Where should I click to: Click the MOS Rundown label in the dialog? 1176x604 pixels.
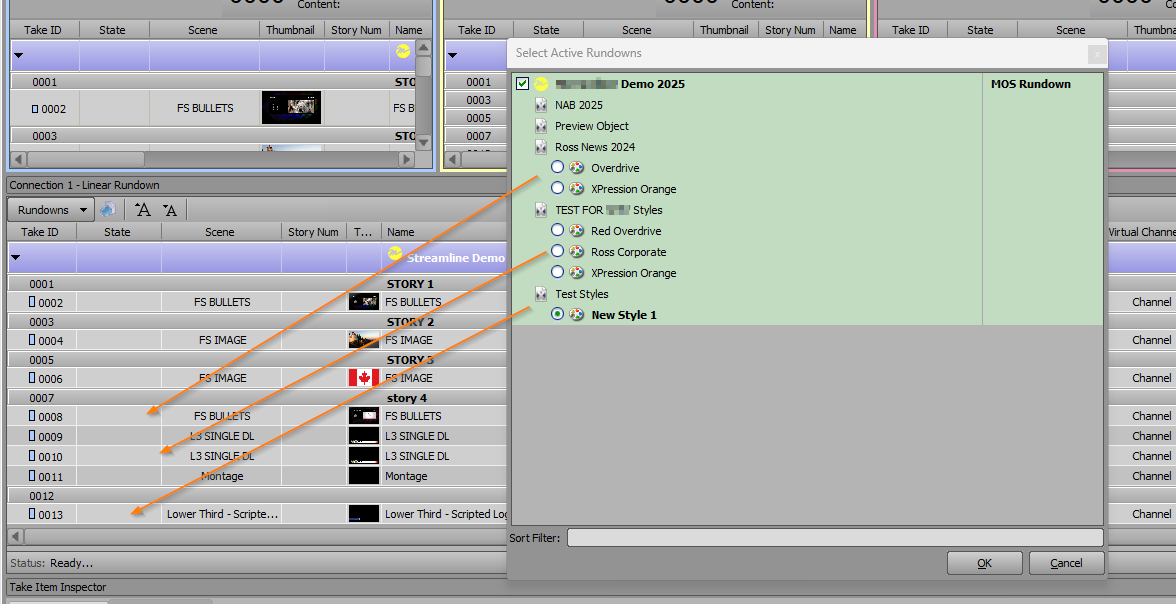[1030, 84]
